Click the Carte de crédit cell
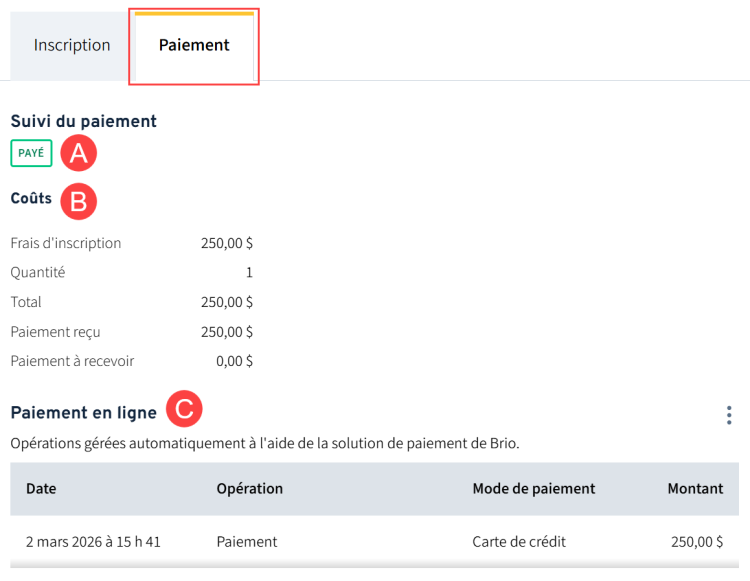The height and width of the screenshot is (581, 750). pos(519,542)
